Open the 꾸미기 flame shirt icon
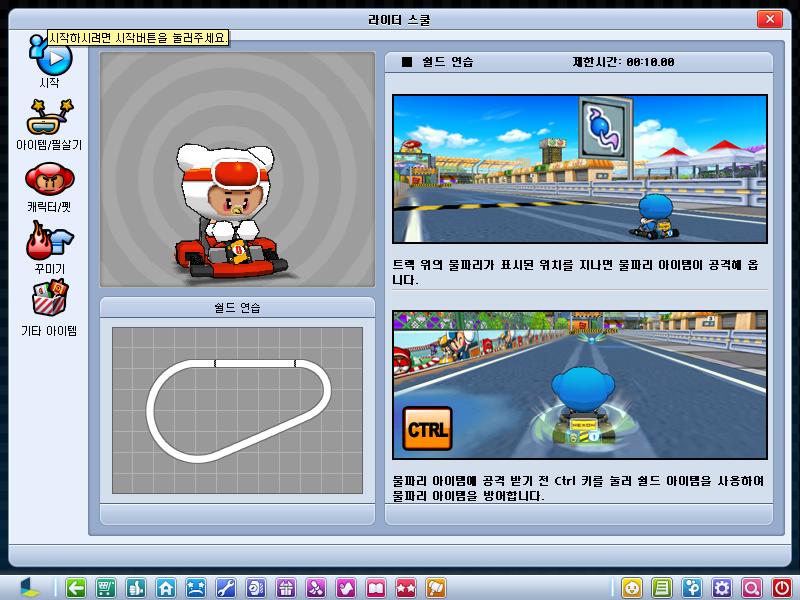This screenshot has width=800, height=600. 49,240
